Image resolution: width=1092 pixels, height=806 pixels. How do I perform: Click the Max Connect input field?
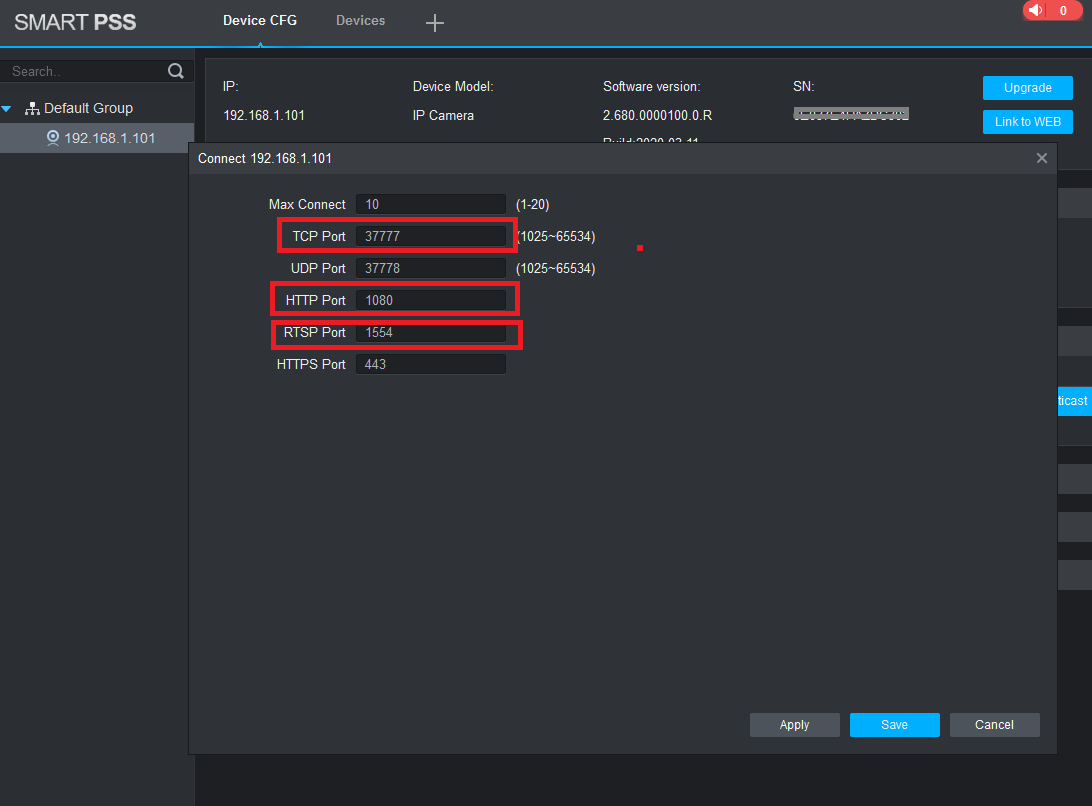[430, 204]
